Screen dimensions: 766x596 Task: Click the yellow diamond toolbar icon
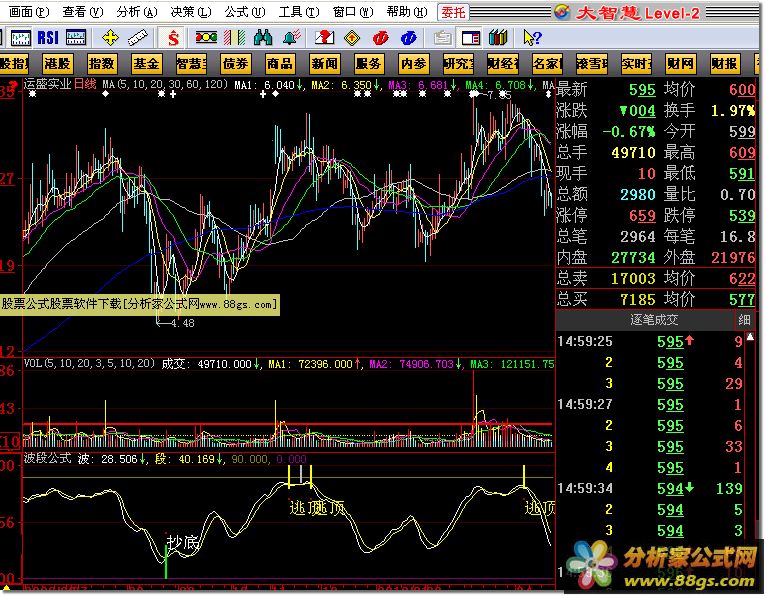pos(352,37)
